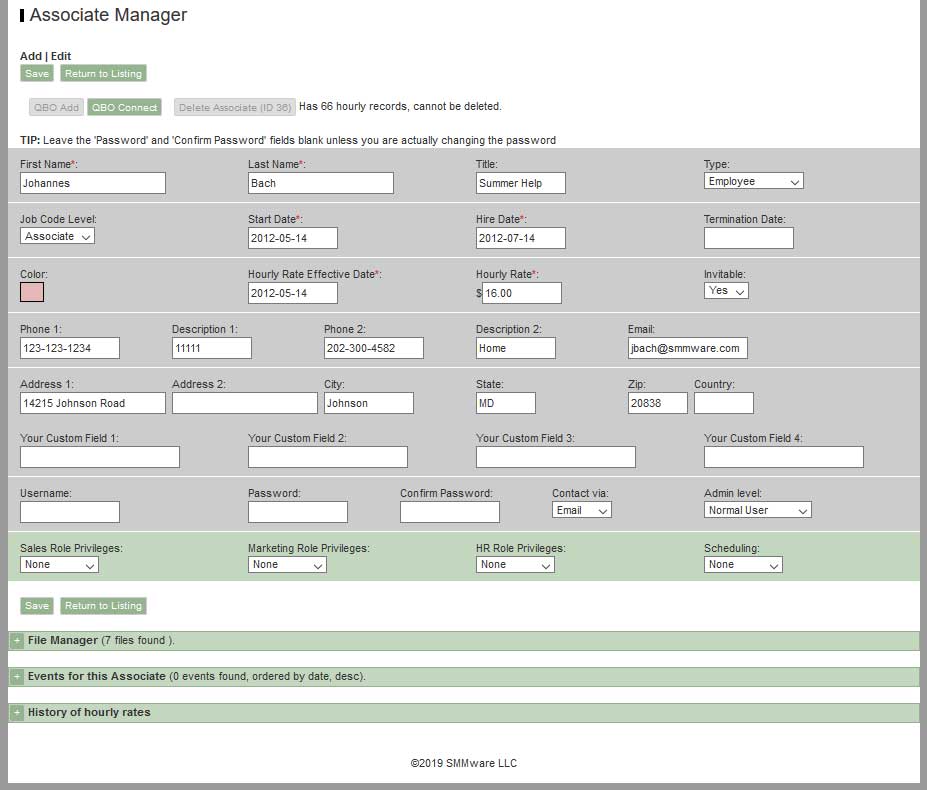Open Marketing Role Privileges dropdown
This screenshot has height=790, width=927.
(287, 565)
